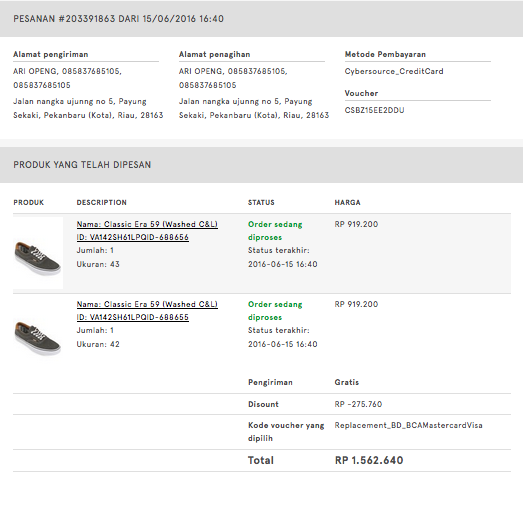Click the Total amount RP 1.562.640
523x510 pixels.
pyautogui.click(x=369, y=460)
